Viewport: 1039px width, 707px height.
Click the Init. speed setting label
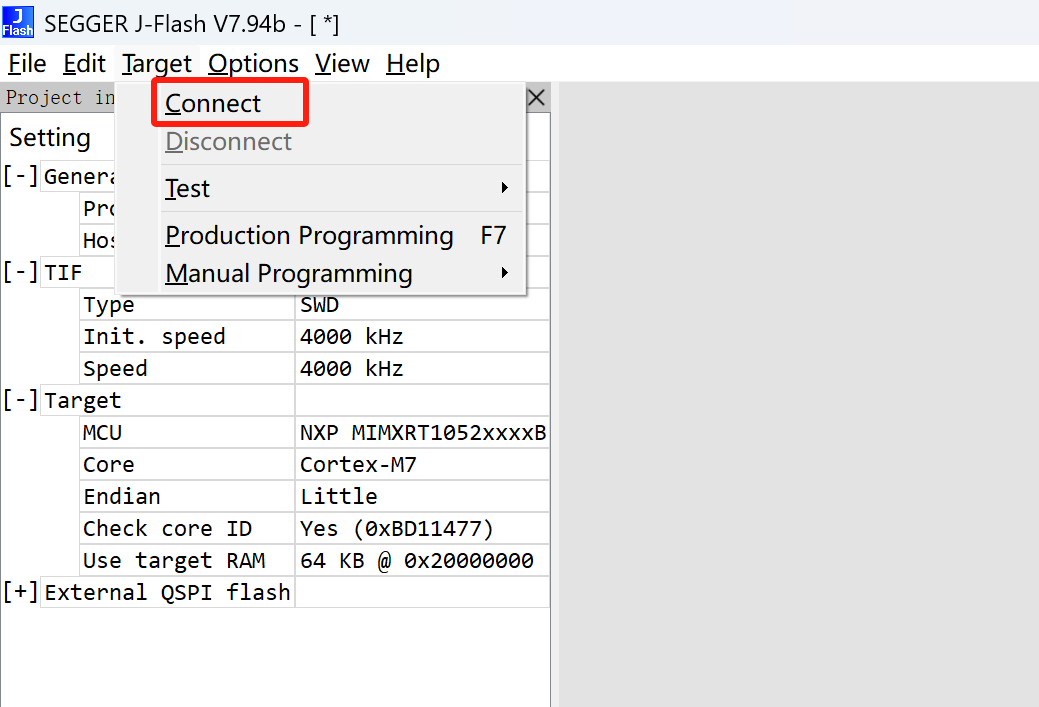tap(187, 337)
